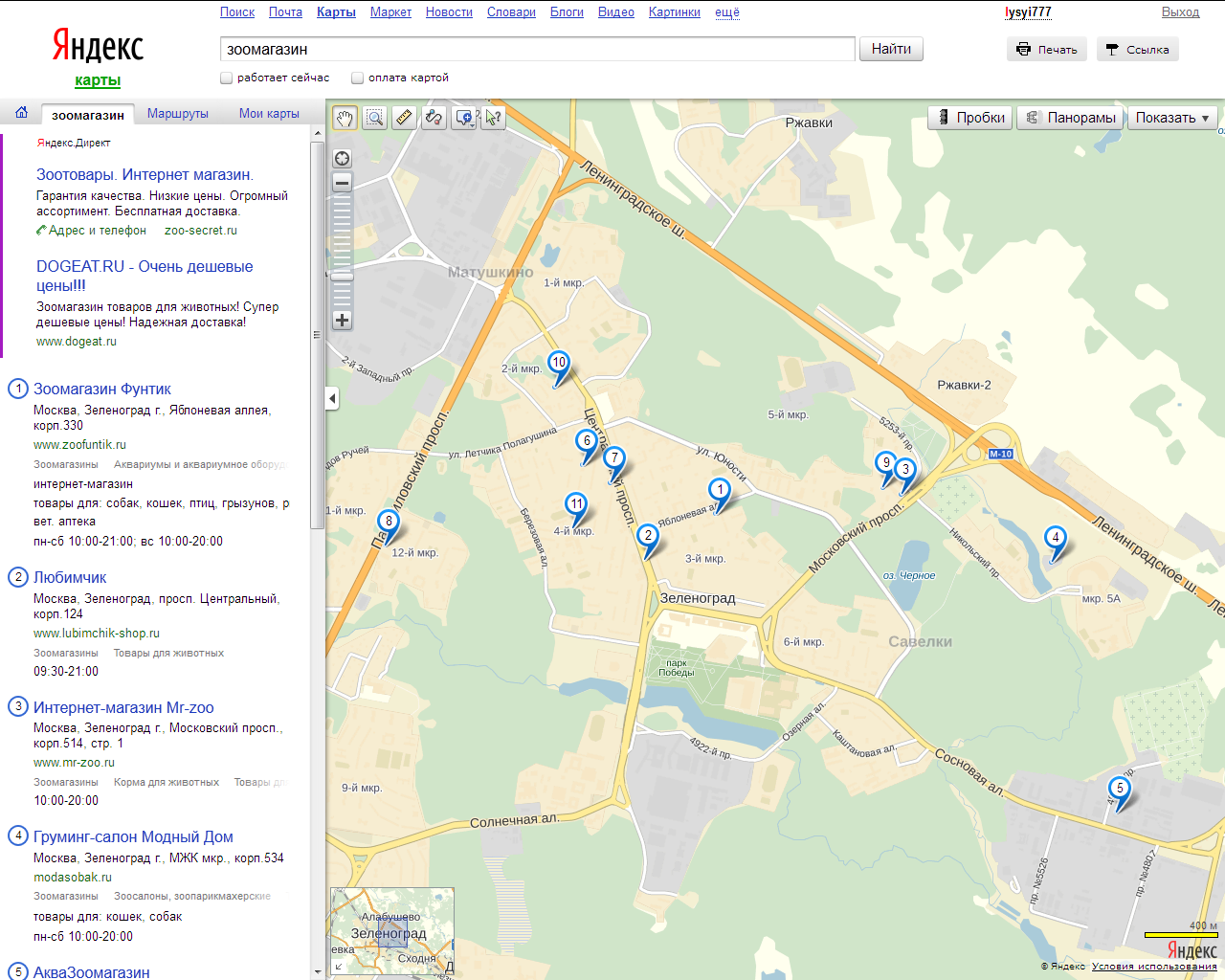Pick the ruler distance measurement tool
This screenshot has width=1225, height=980.
point(404,118)
